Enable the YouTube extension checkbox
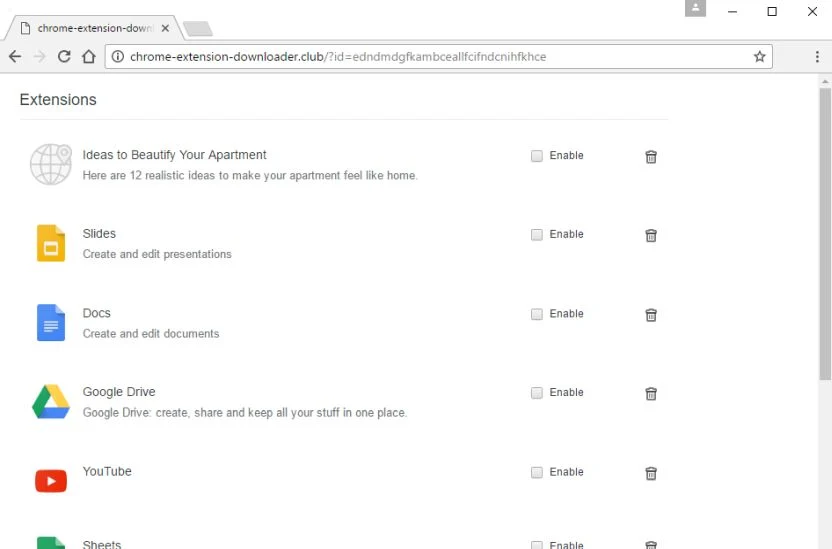Image resolution: width=832 pixels, height=549 pixels. (x=537, y=472)
